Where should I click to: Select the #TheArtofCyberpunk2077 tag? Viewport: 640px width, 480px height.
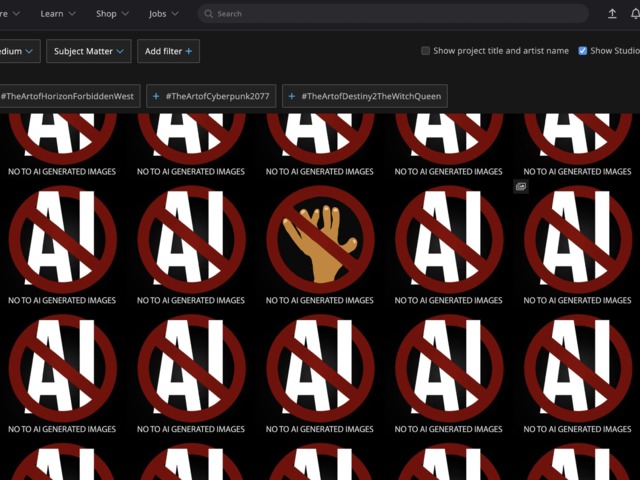coord(211,96)
